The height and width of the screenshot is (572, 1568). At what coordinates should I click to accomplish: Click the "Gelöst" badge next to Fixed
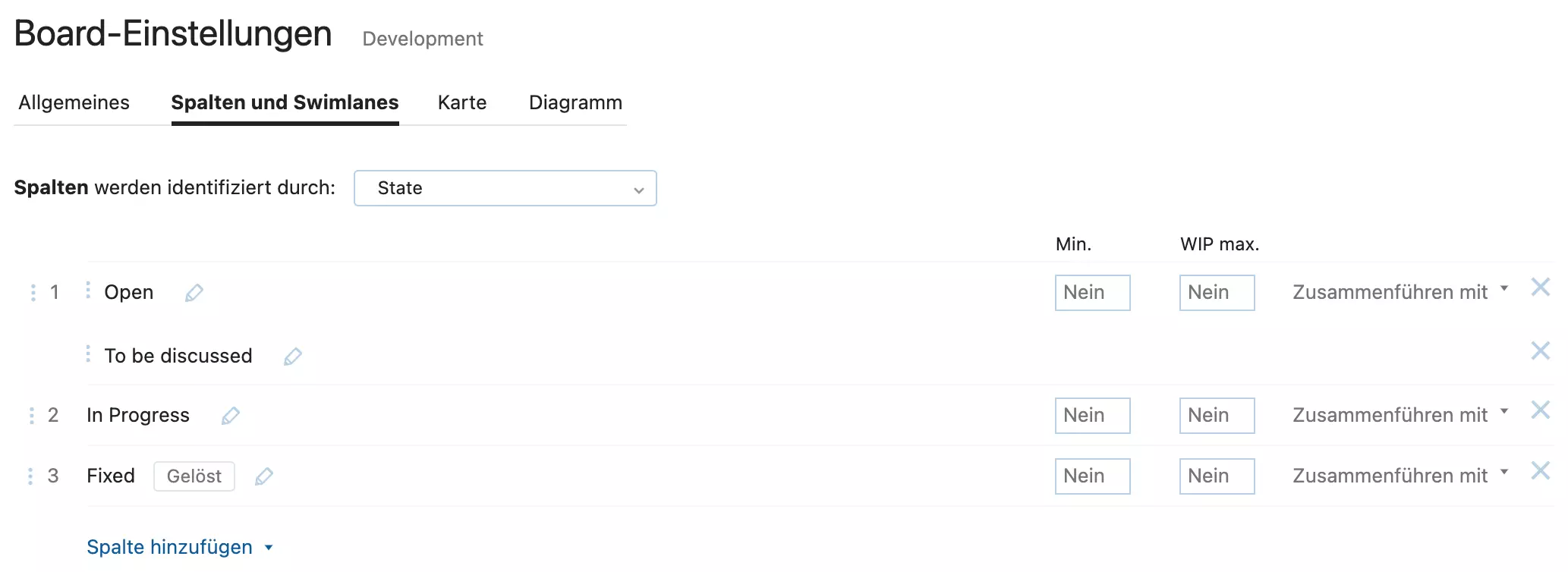[194, 476]
